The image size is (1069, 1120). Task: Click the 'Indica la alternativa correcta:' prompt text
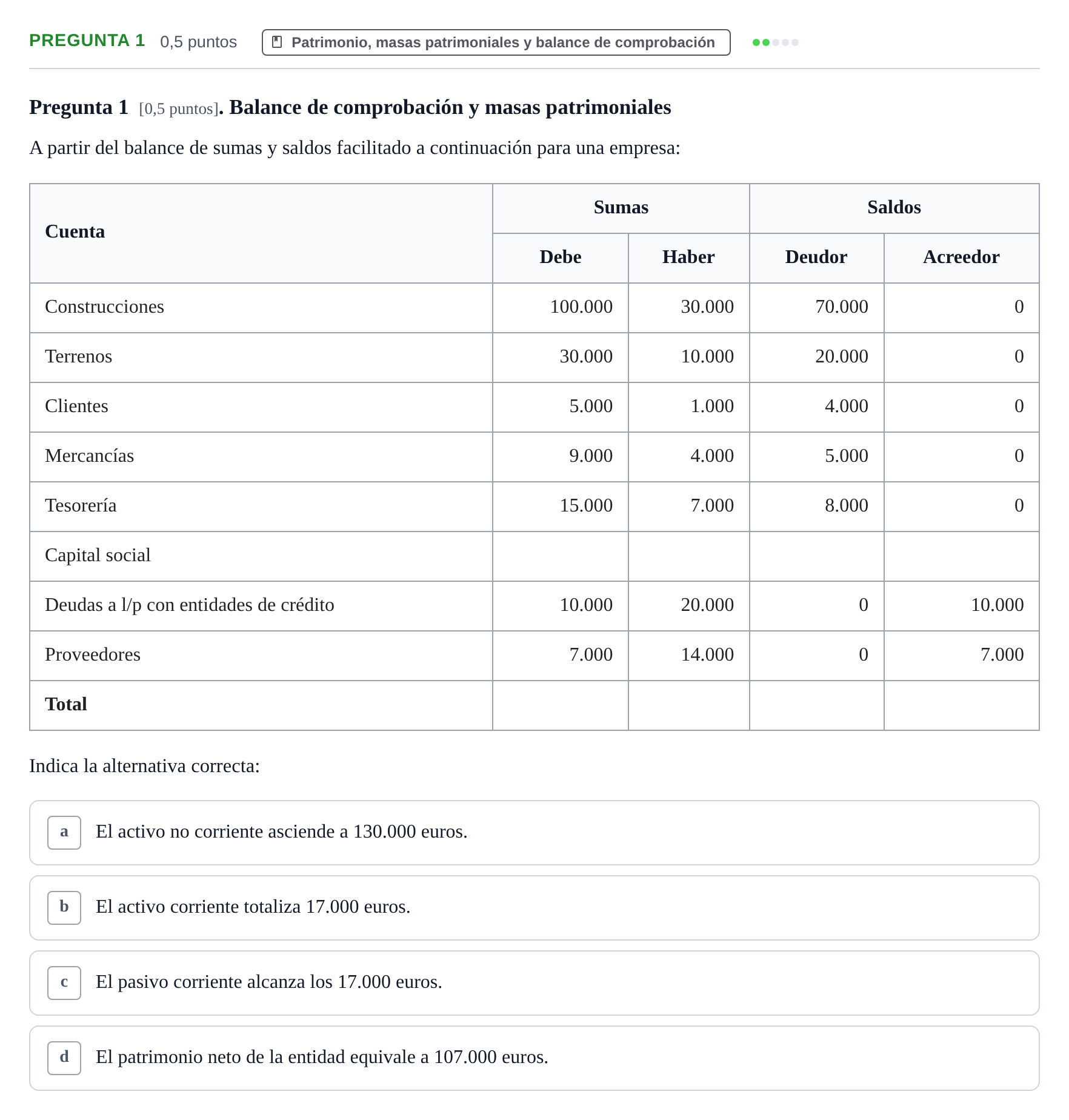click(145, 766)
